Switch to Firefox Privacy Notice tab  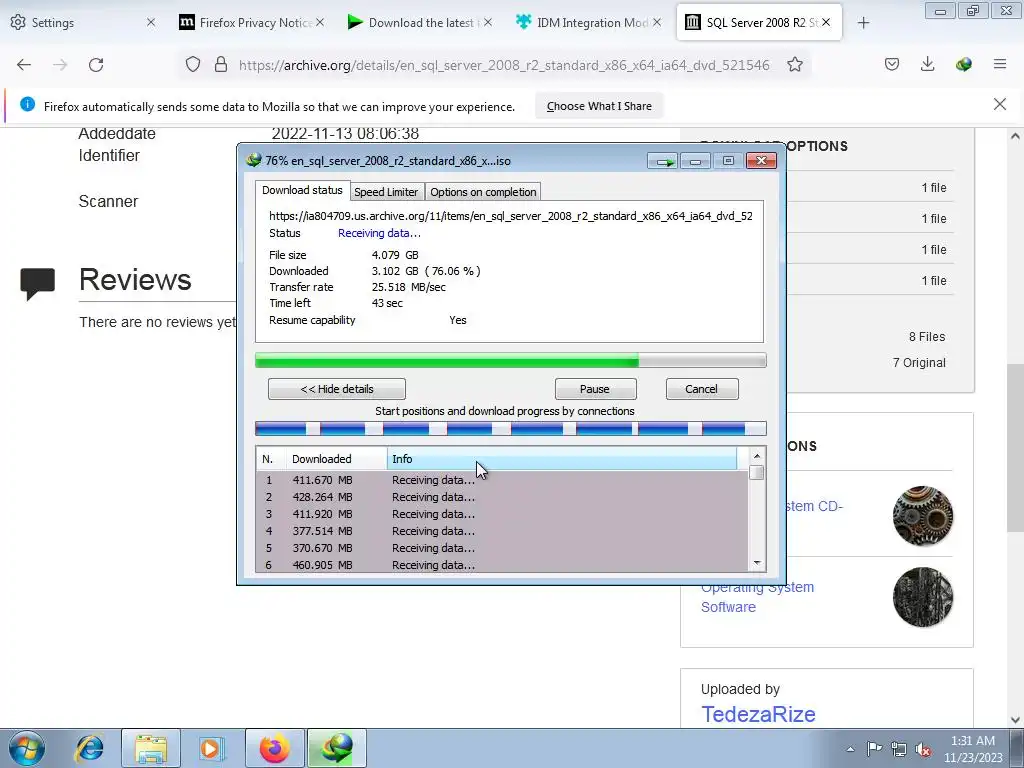(251, 22)
